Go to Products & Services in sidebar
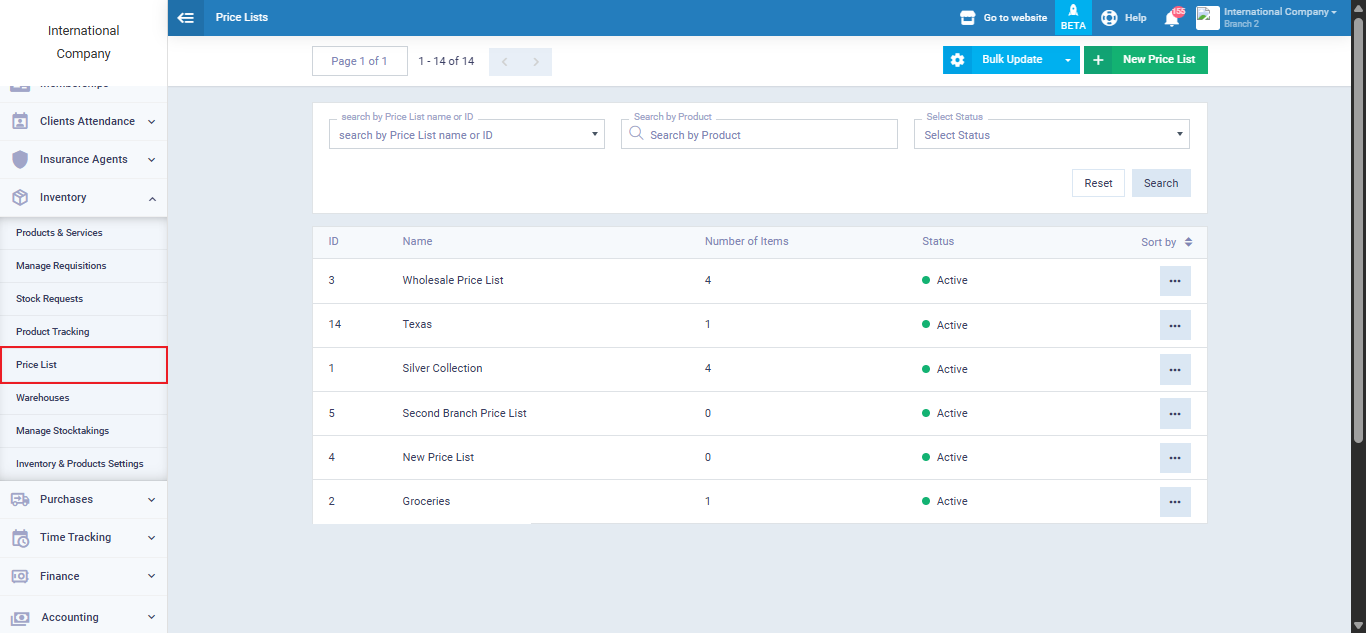Image resolution: width=1366 pixels, height=633 pixels. point(59,233)
